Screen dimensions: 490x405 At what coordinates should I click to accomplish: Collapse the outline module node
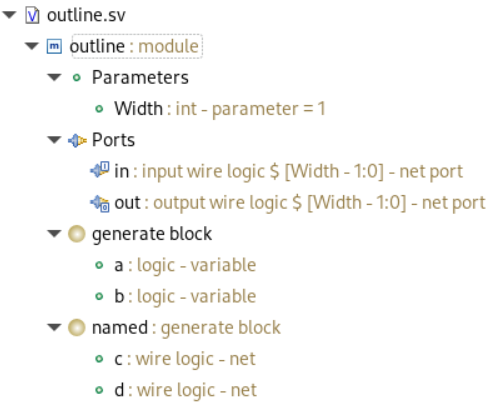pyautogui.click(x=32, y=46)
